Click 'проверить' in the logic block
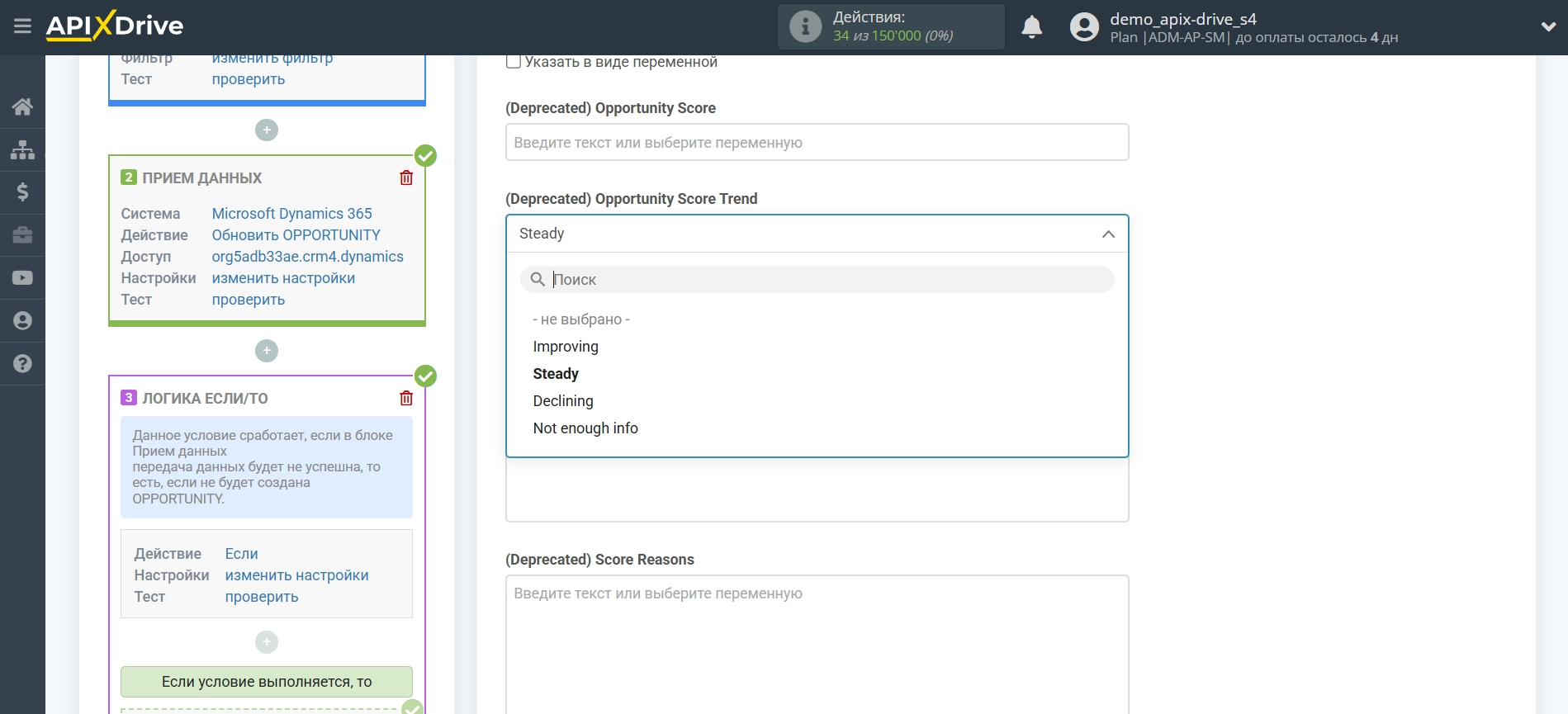 coord(262,597)
